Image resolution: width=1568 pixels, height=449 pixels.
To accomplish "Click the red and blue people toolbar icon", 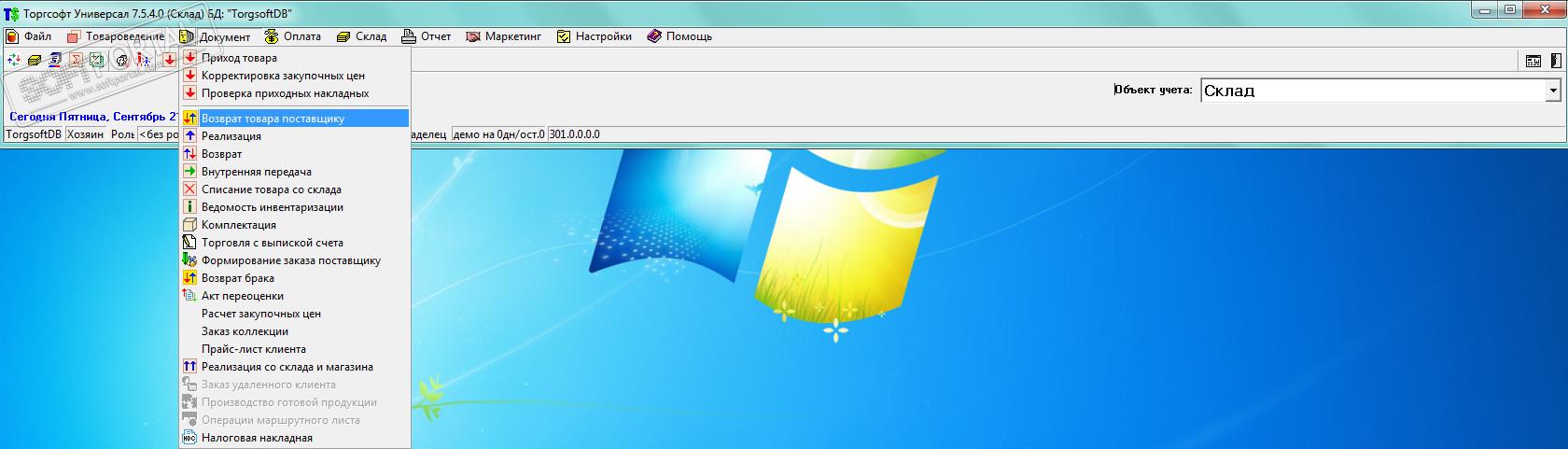I will [144, 60].
